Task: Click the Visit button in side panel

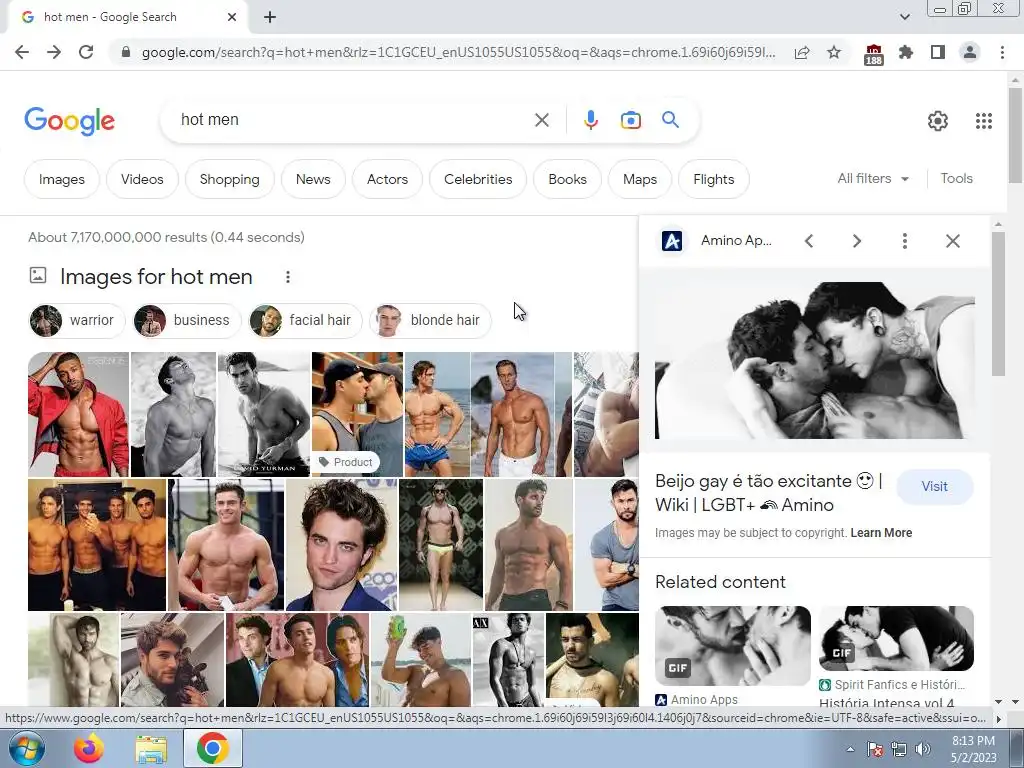Action: (935, 487)
